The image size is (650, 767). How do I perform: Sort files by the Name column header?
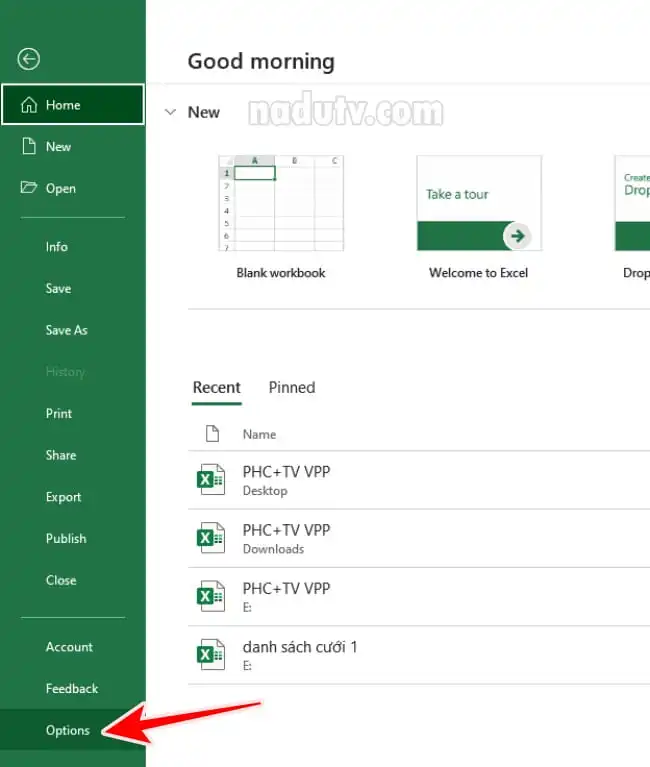click(259, 434)
